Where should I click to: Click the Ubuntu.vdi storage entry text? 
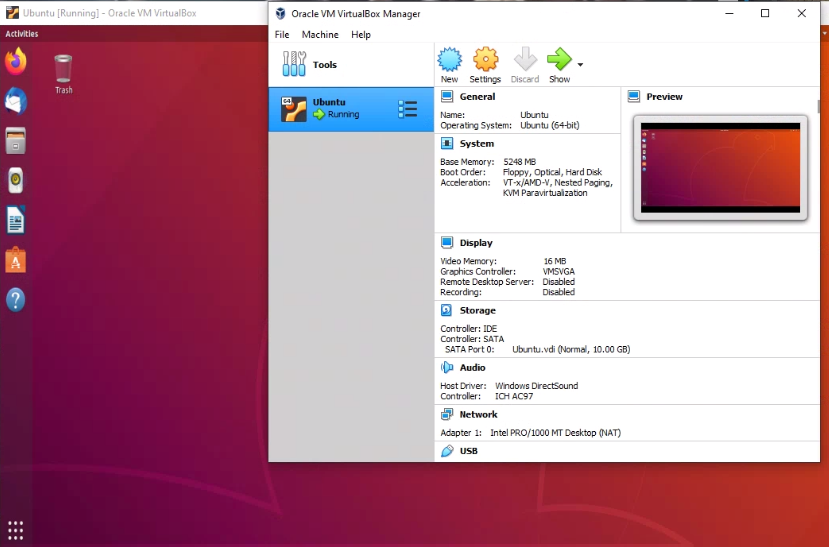[571, 349]
